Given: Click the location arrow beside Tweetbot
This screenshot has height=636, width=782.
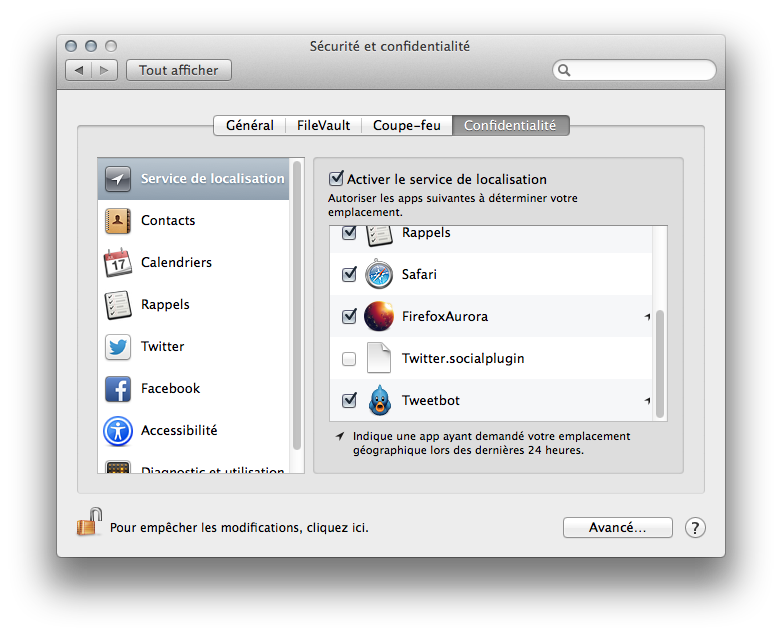Looking at the screenshot, I should [647, 400].
